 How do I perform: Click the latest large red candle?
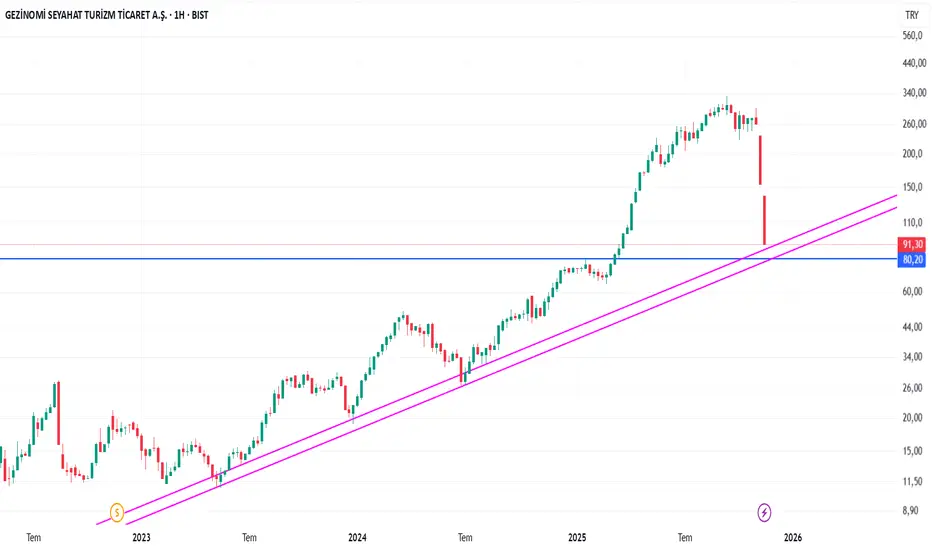point(764,220)
